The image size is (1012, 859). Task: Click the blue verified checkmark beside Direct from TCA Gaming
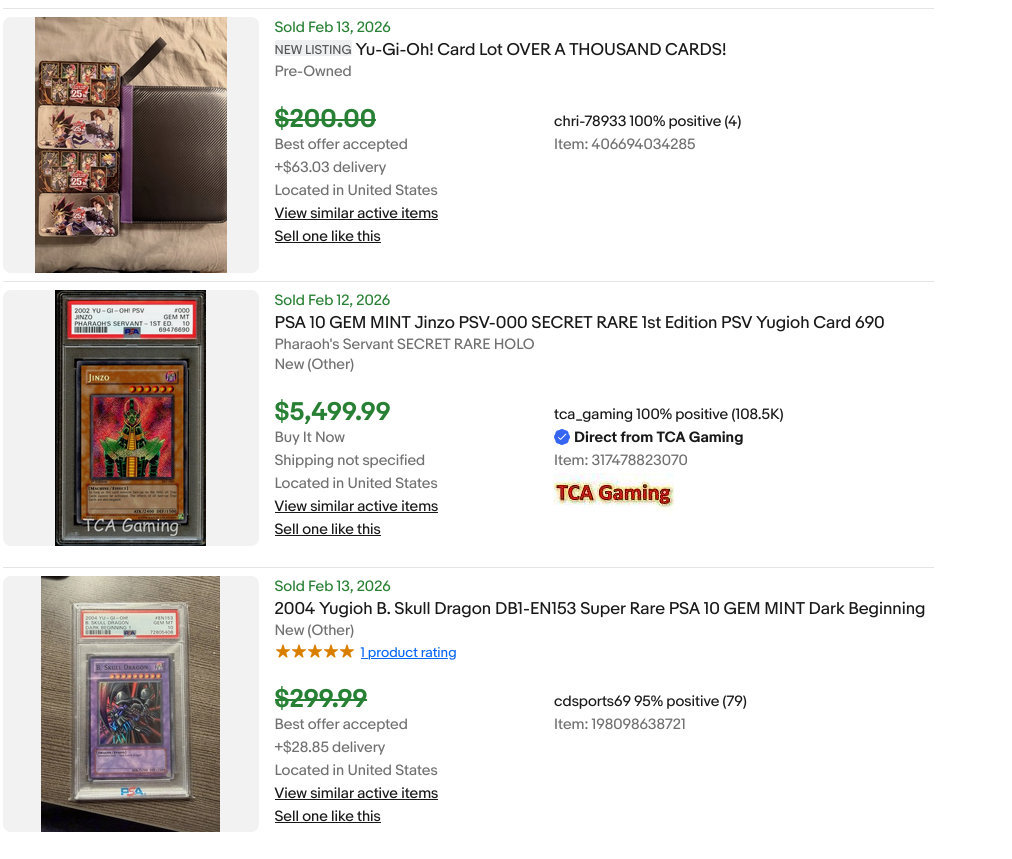tap(562, 437)
